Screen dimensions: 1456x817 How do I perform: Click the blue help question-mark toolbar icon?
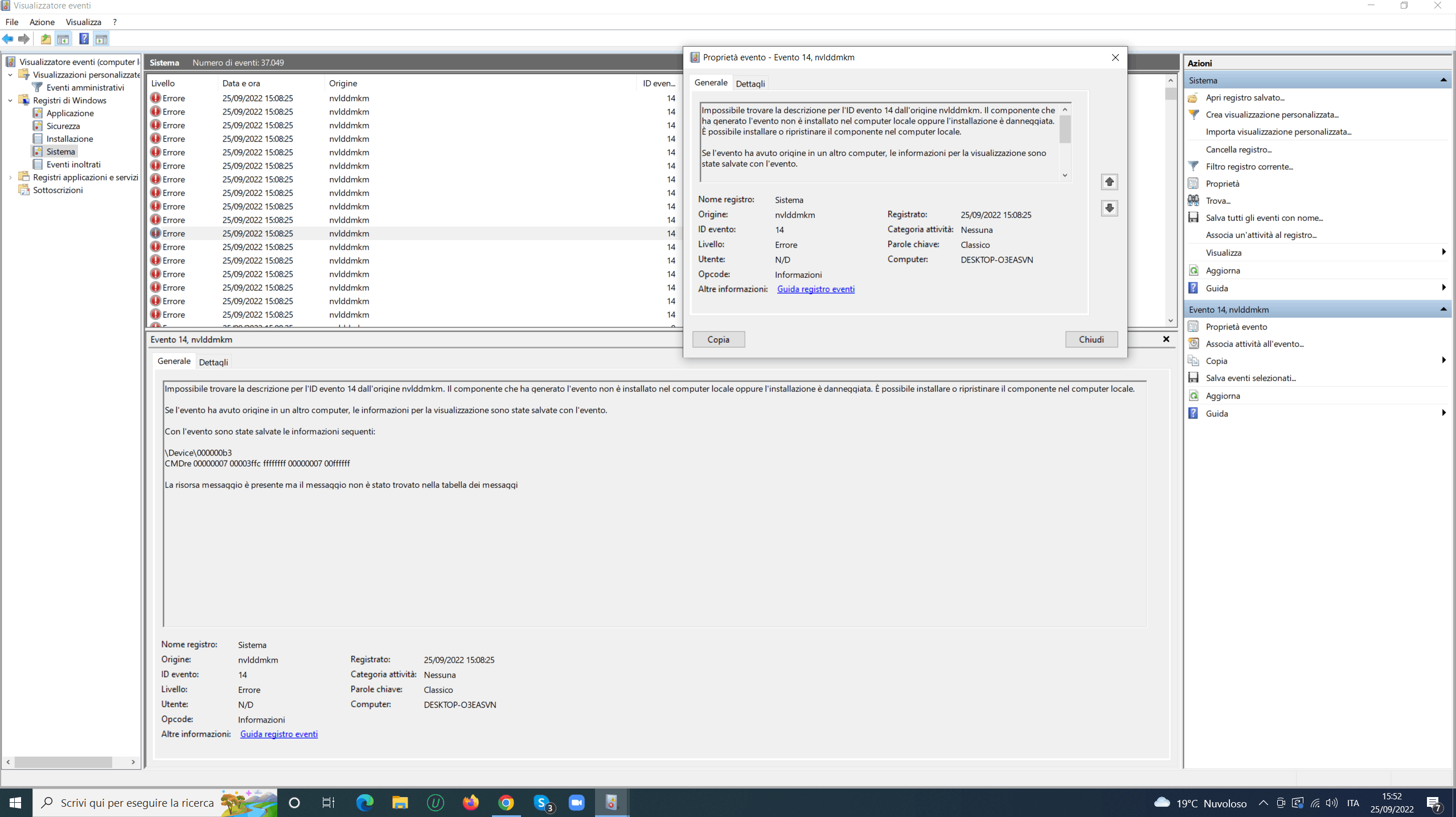84,39
